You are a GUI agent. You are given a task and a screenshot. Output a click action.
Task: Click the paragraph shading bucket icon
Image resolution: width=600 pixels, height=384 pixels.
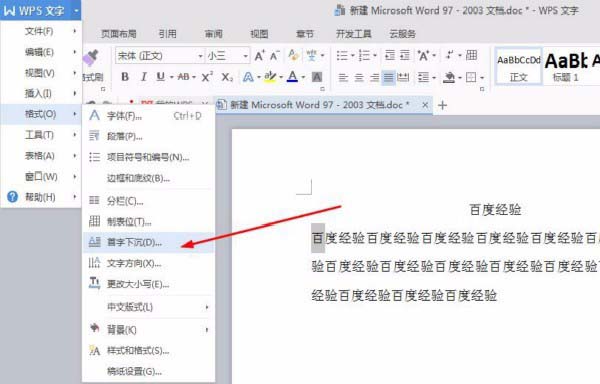tap(449, 78)
